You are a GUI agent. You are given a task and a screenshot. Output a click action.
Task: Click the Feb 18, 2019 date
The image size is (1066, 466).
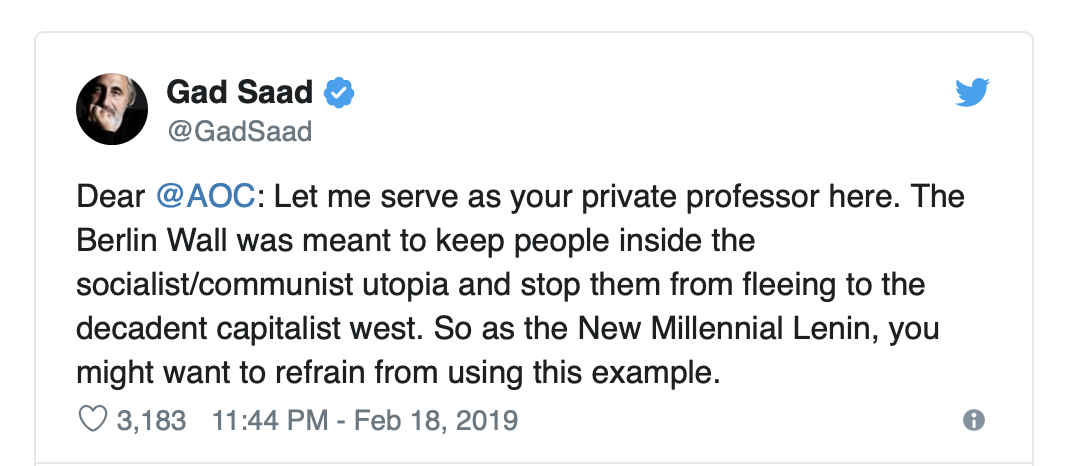(x=436, y=420)
